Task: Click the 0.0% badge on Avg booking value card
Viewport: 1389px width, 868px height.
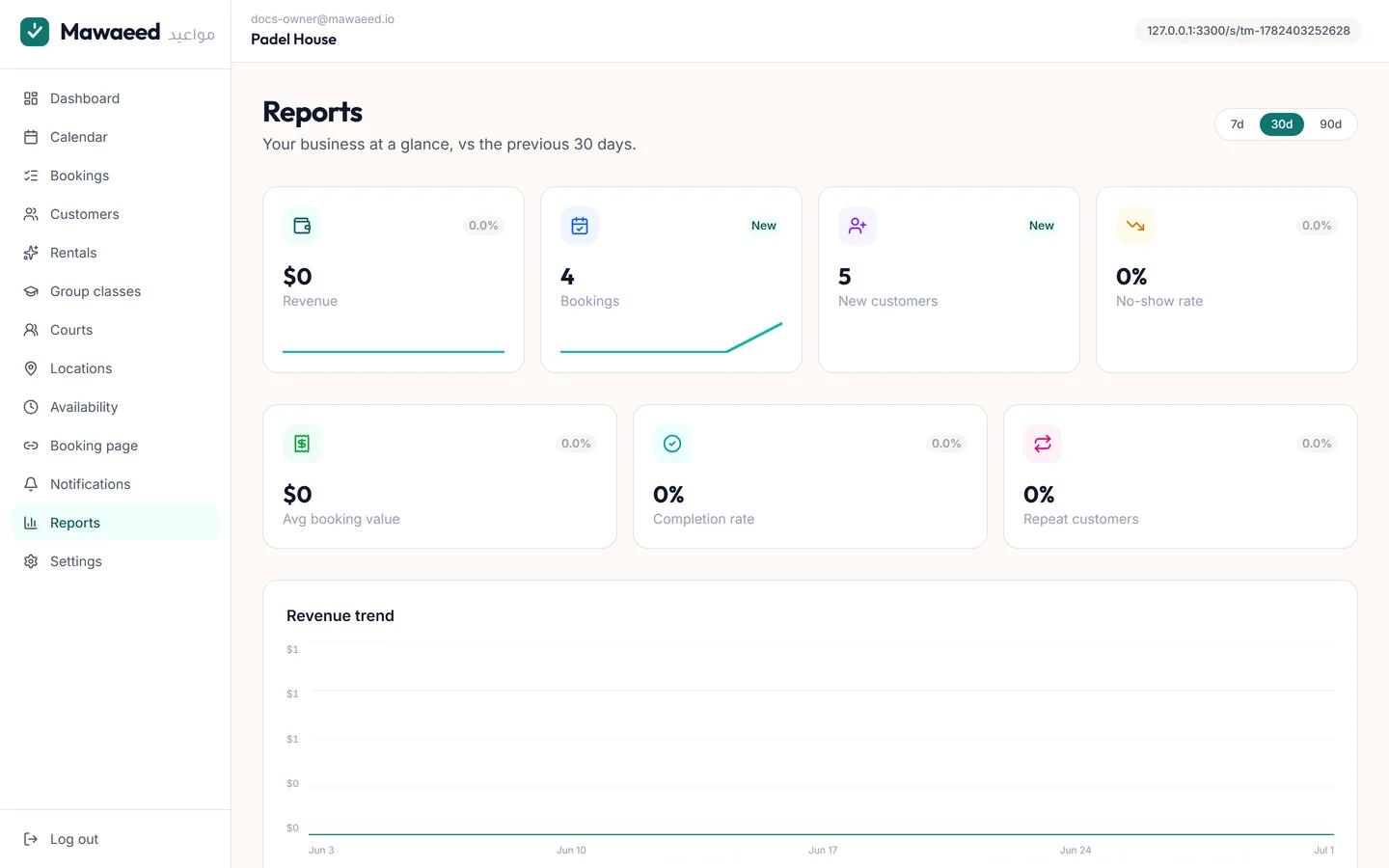Action: pos(576,444)
